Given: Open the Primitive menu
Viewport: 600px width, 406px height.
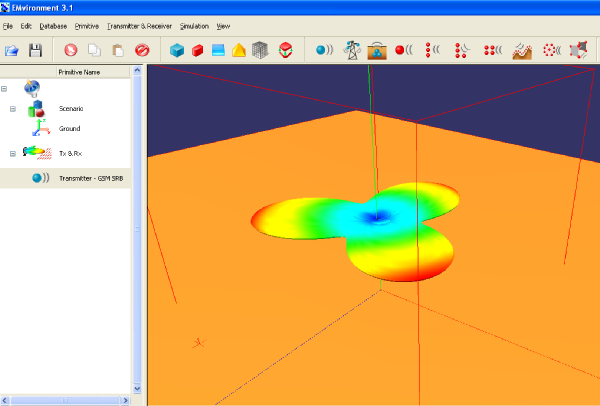Looking at the screenshot, I should 87,24.
